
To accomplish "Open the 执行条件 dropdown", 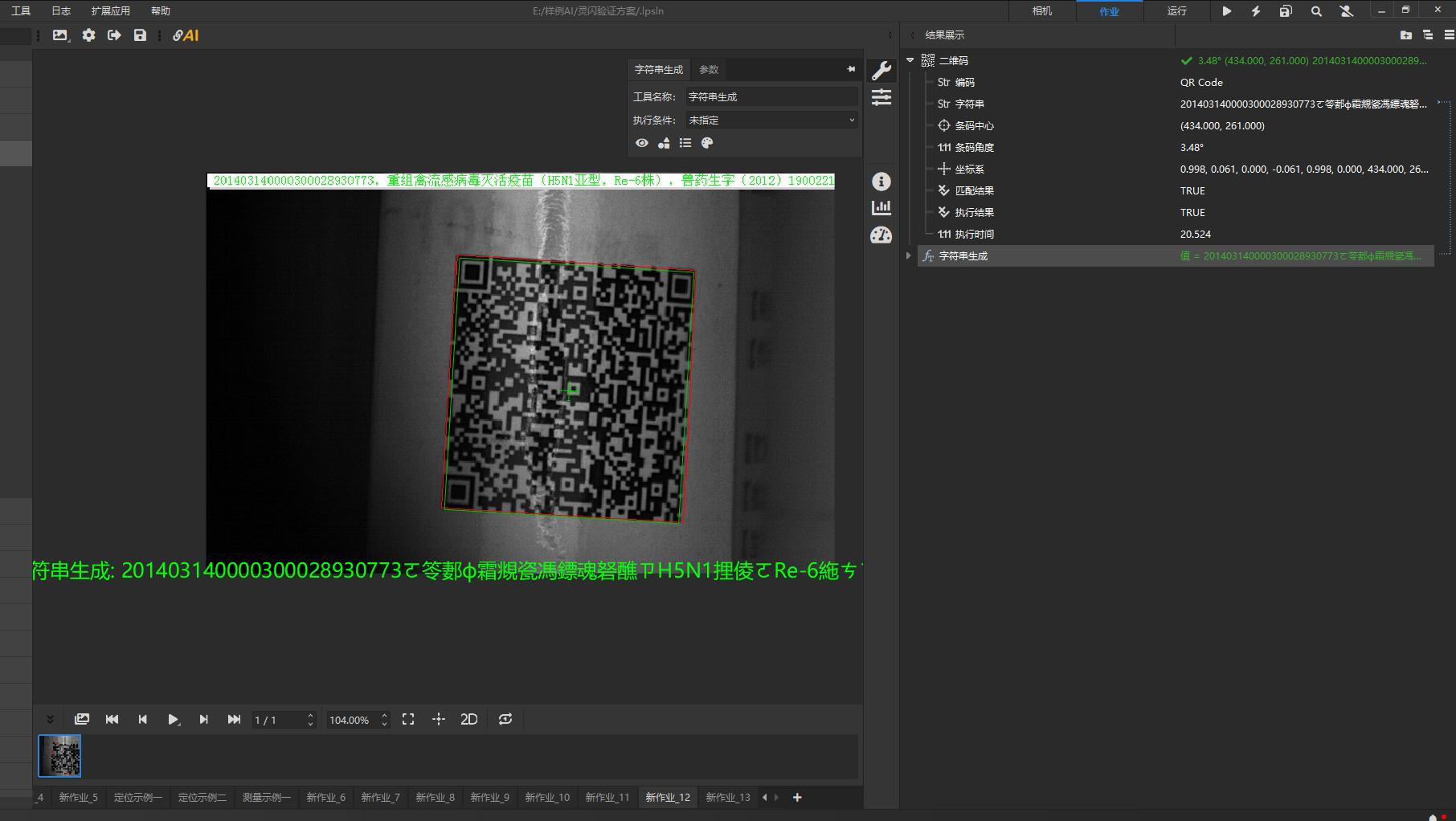I will [771, 120].
